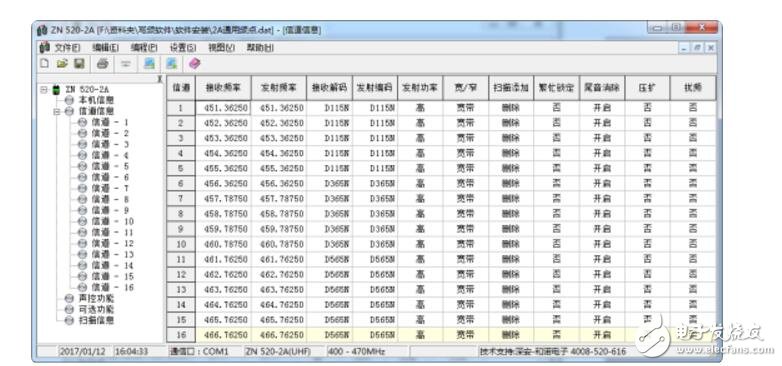Click the ZN 520-2A radio tree icon

click(57, 90)
